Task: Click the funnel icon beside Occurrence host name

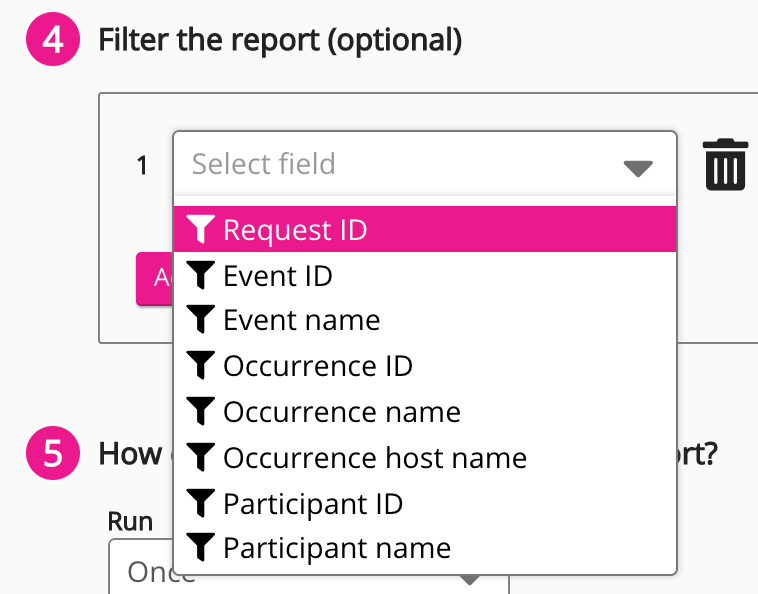Action: (202, 458)
